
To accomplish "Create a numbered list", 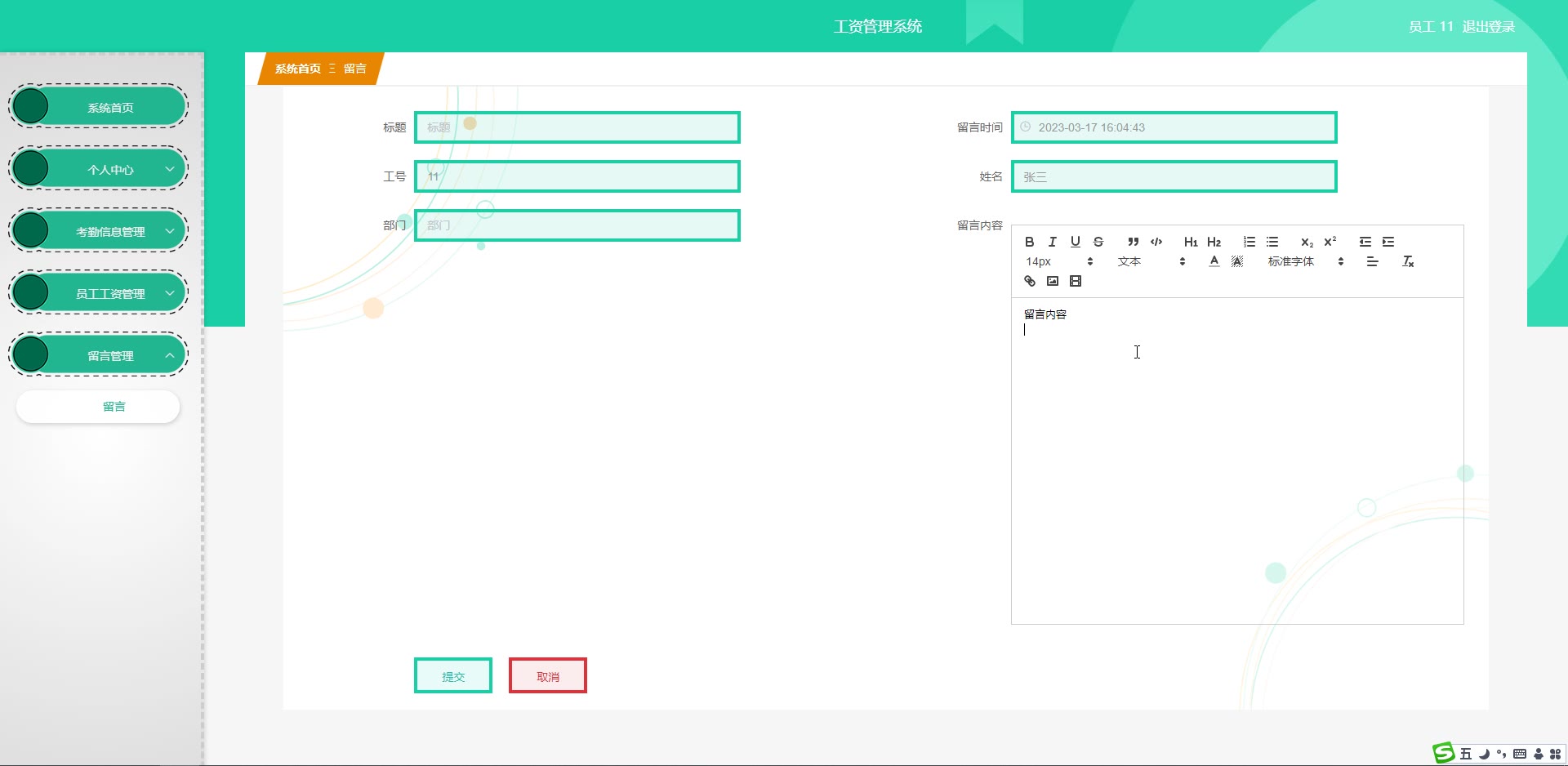I will click(x=1249, y=242).
